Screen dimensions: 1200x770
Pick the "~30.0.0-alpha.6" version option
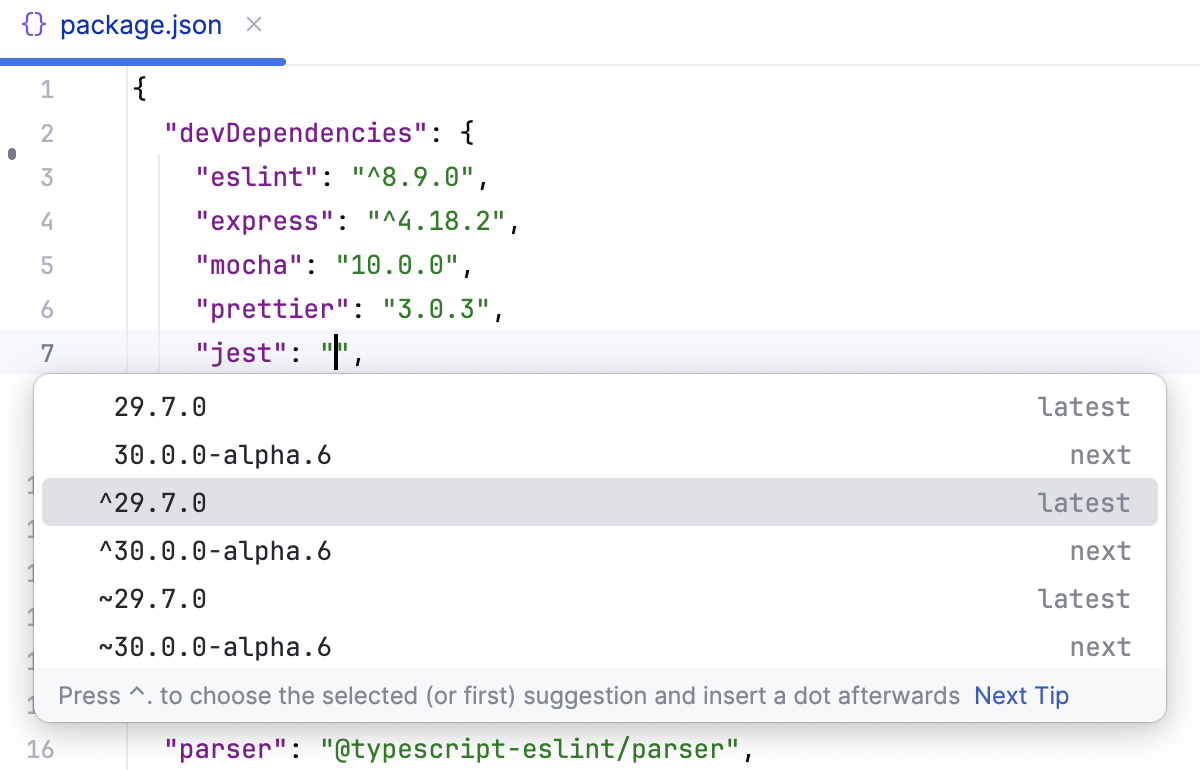coord(215,646)
